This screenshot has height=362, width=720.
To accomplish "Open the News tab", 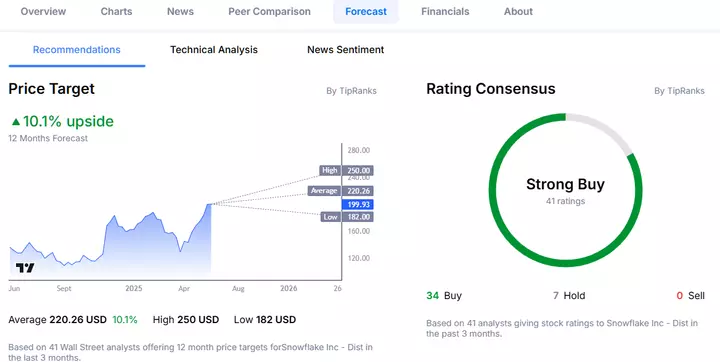I will (x=180, y=11).
